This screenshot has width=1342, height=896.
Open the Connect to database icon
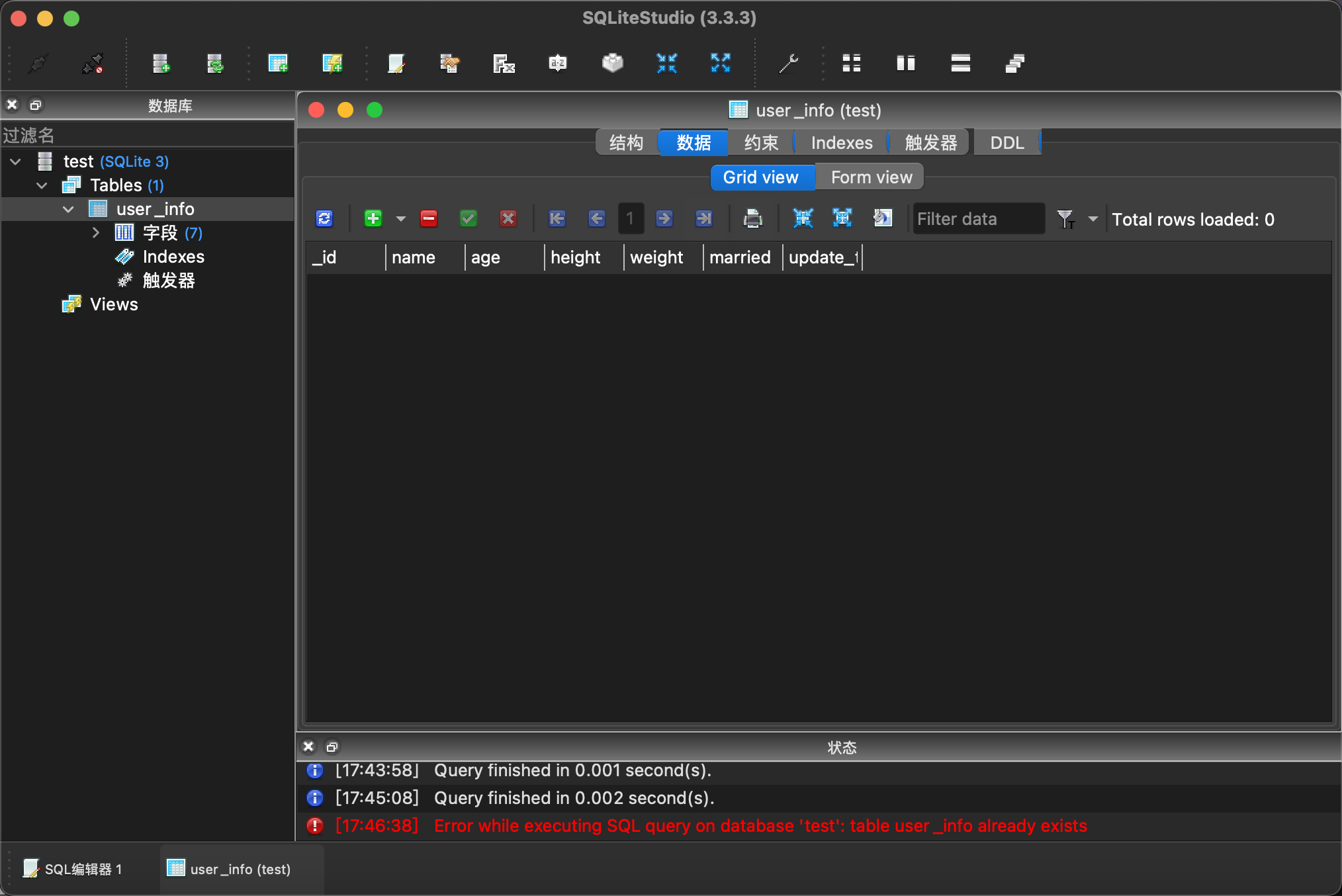coord(38,63)
